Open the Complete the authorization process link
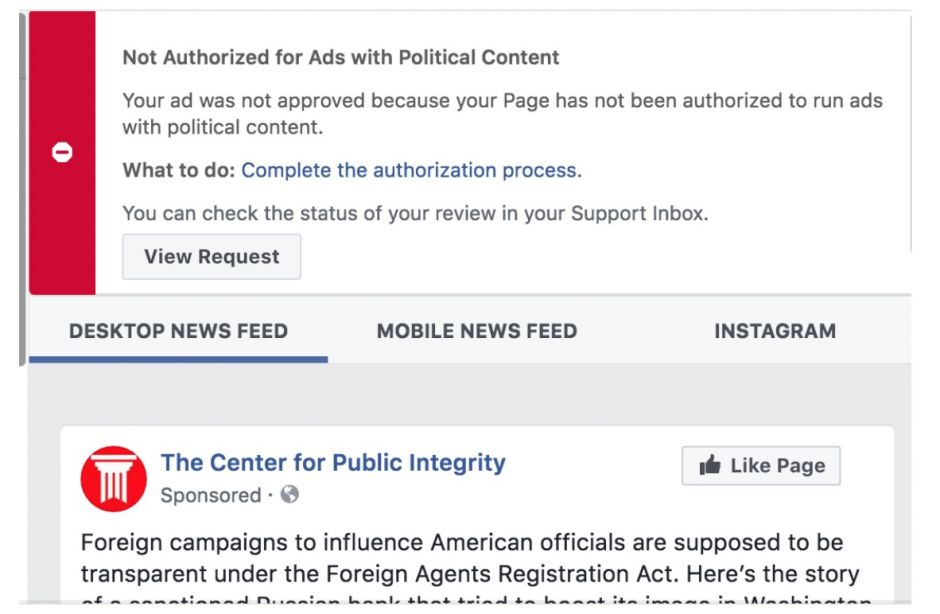The image size is (940, 614). click(409, 170)
